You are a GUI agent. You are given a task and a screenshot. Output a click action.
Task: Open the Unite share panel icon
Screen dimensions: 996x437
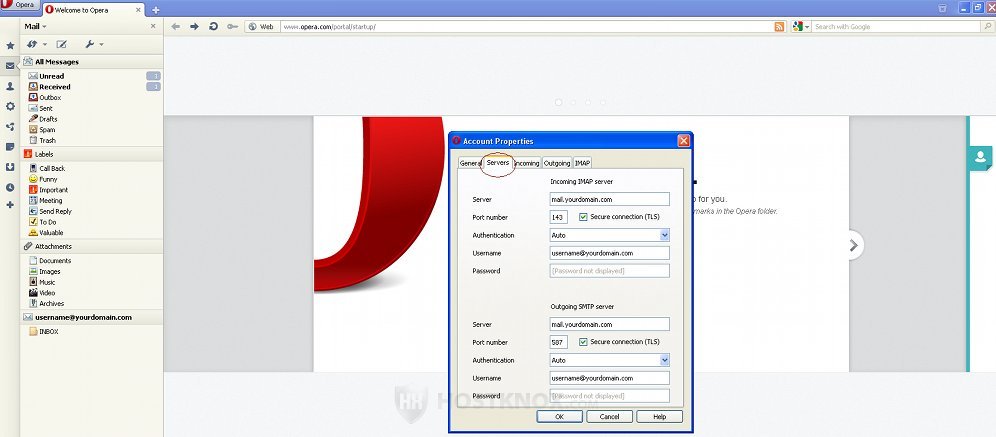(10, 126)
